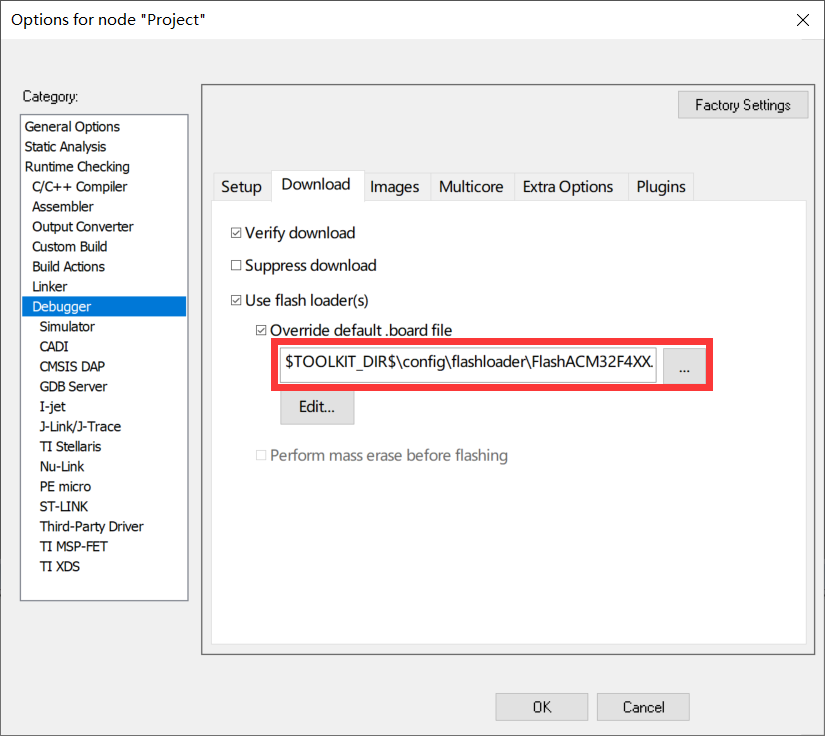The height and width of the screenshot is (736, 825).
Task: Open J-Link/J-Trace driver settings
Action: click(80, 427)
